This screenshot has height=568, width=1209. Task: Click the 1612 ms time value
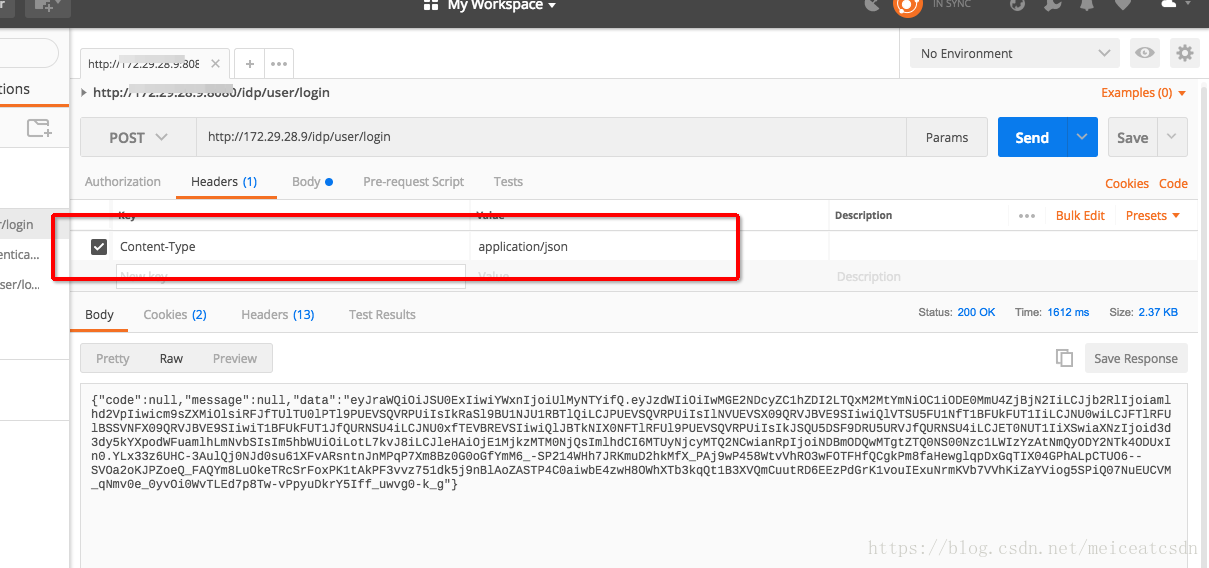(1068, 312)
